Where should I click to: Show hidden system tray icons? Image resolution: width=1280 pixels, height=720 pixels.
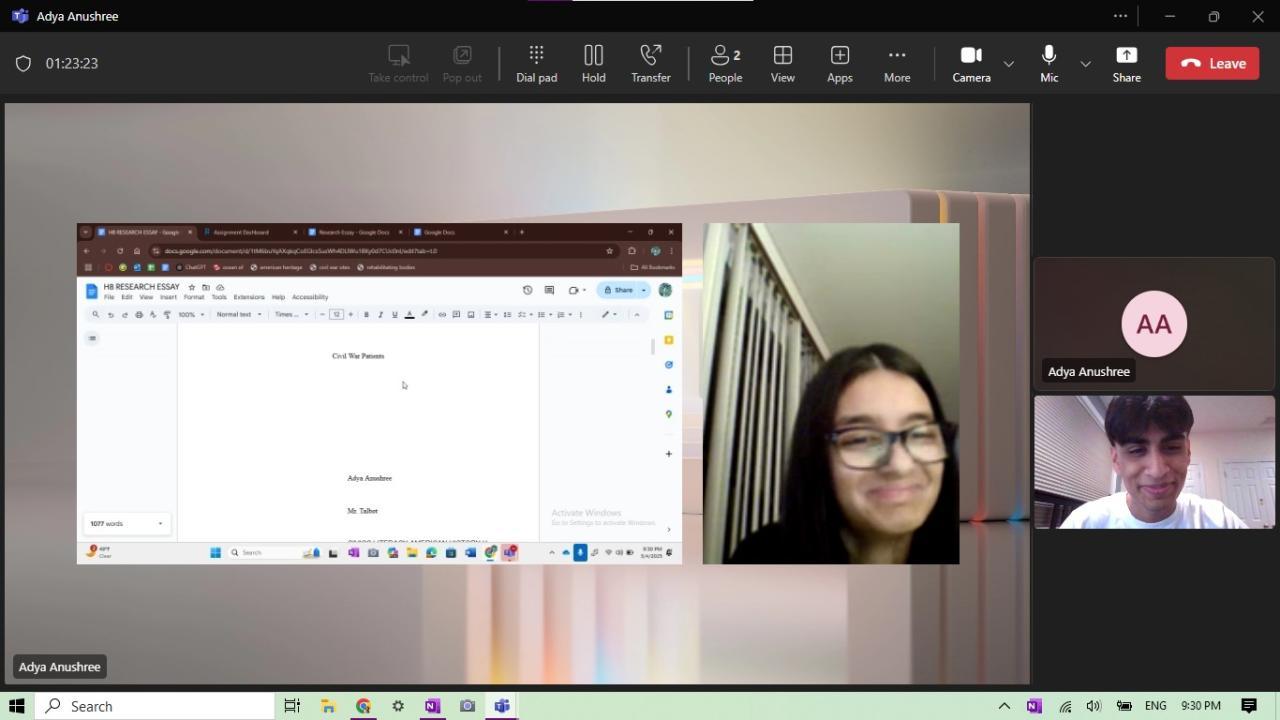click(1004, 706)
